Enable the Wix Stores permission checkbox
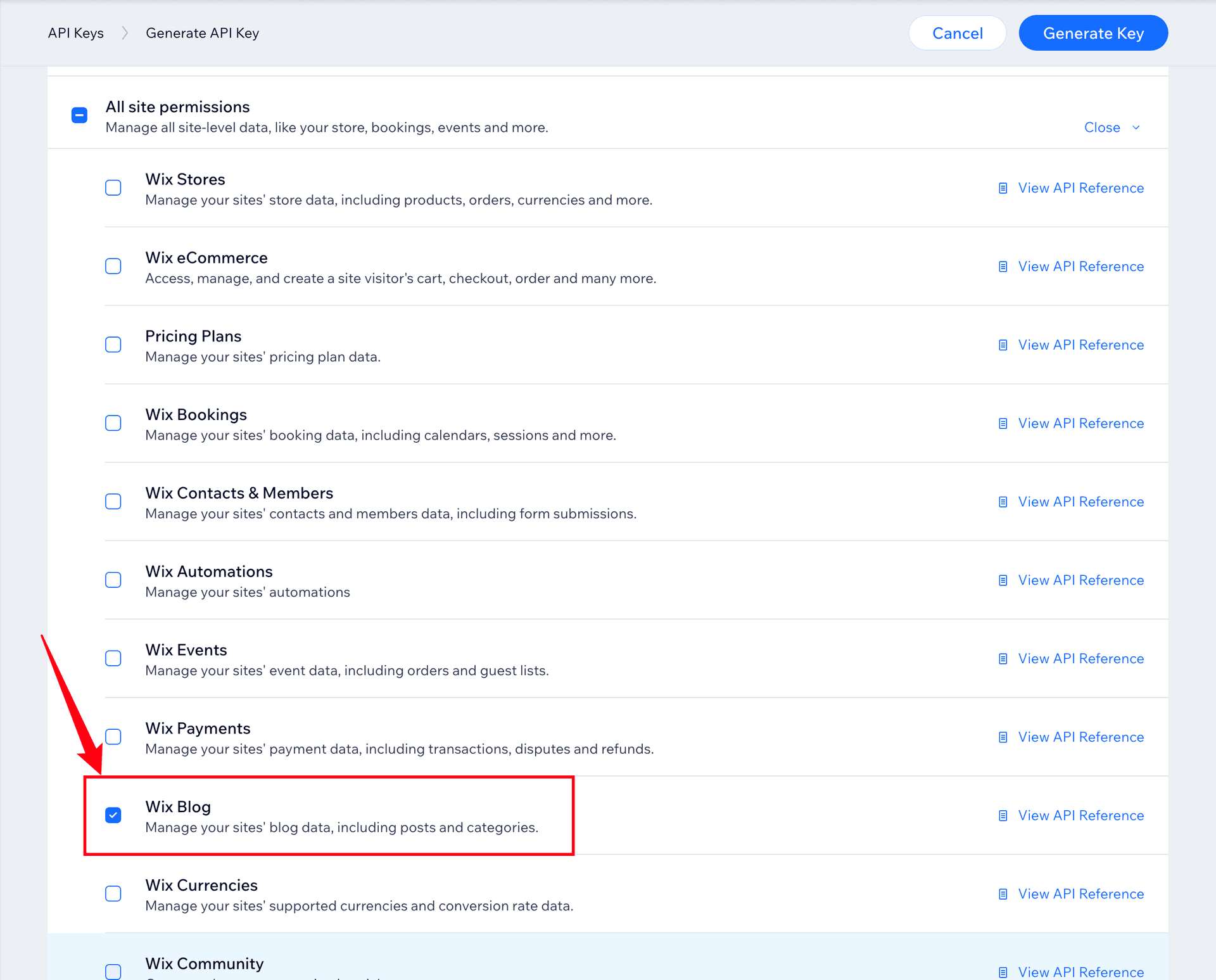The height and width of the screenshot is (980, 1216). pos(113,188)
